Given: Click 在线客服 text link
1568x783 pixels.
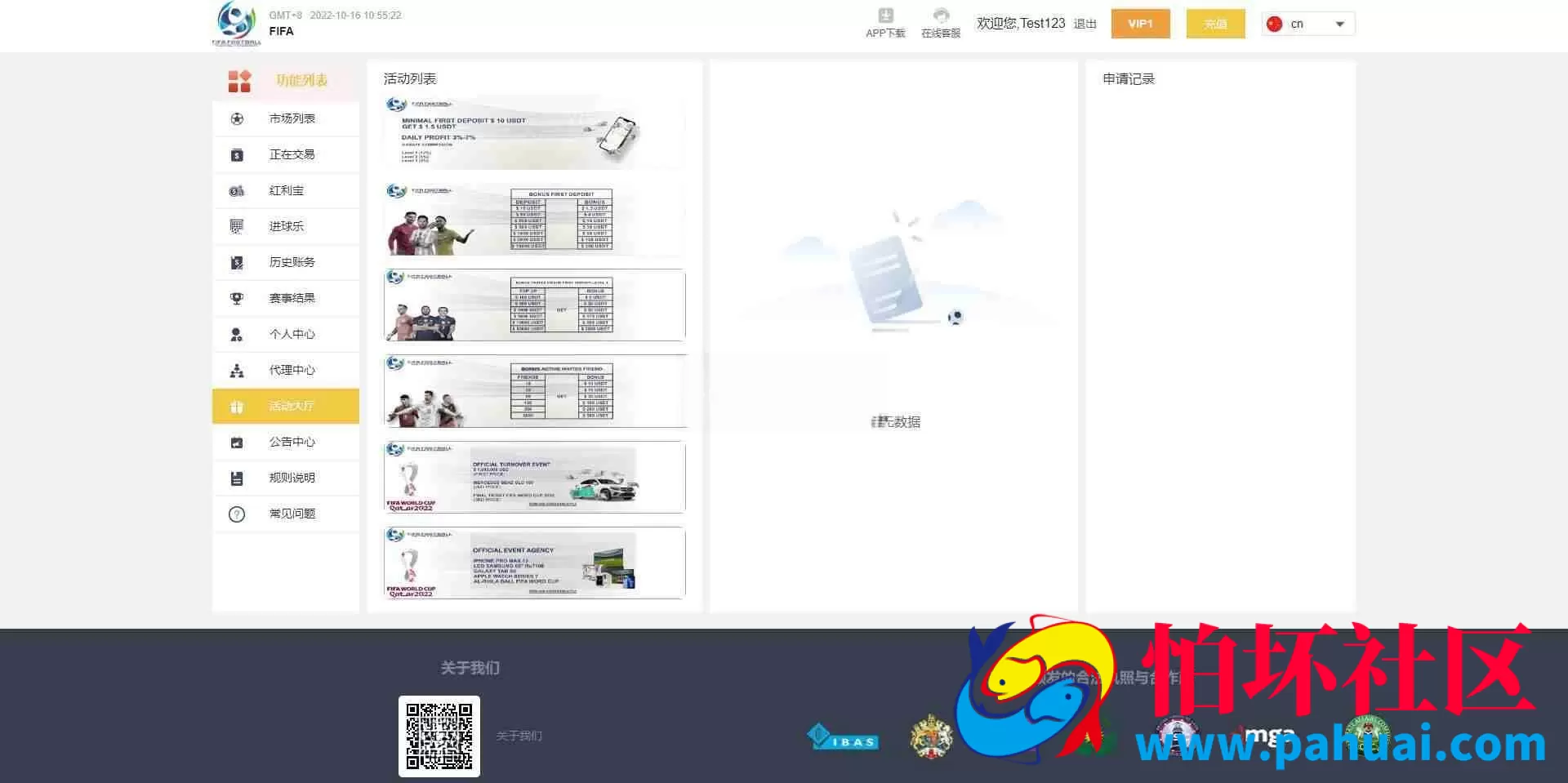Looking at the screenshot, I should coord(941,33).
